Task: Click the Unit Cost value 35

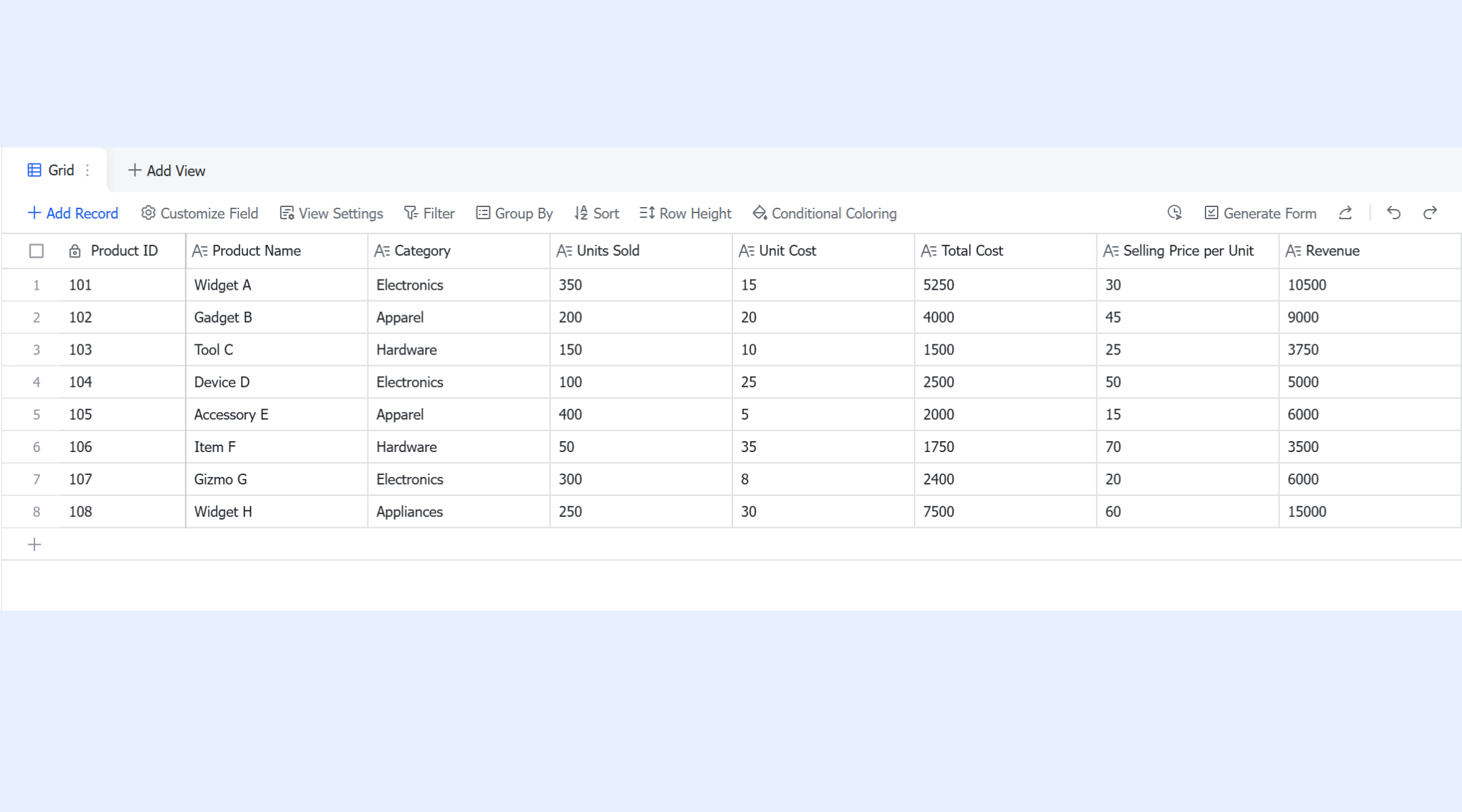Action: coord(823,447)
